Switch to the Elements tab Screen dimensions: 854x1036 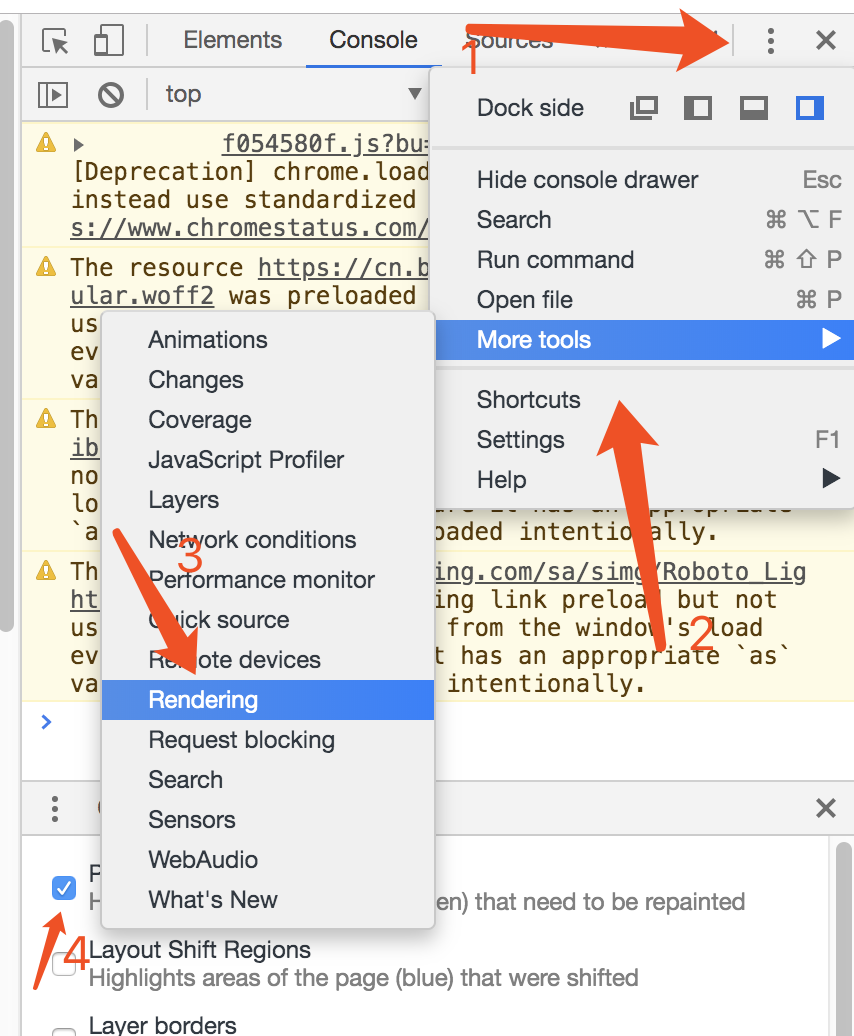pyautogui.click(x=232, y=40)
